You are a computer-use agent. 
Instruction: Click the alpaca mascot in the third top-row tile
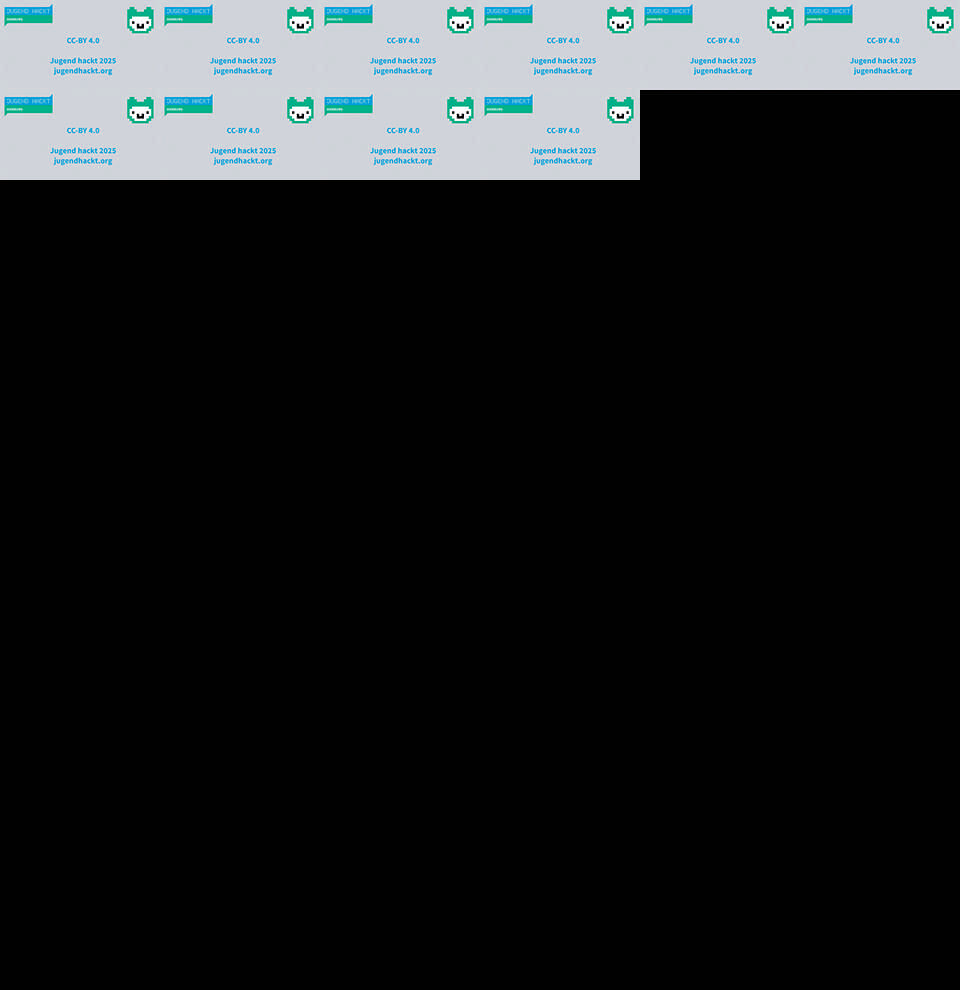[x=460, y=21]
